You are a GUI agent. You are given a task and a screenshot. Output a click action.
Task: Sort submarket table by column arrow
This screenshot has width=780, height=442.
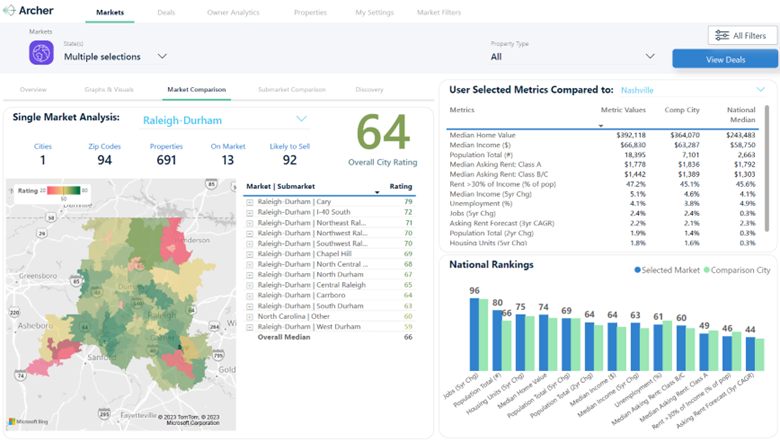(x=377, y=192)
